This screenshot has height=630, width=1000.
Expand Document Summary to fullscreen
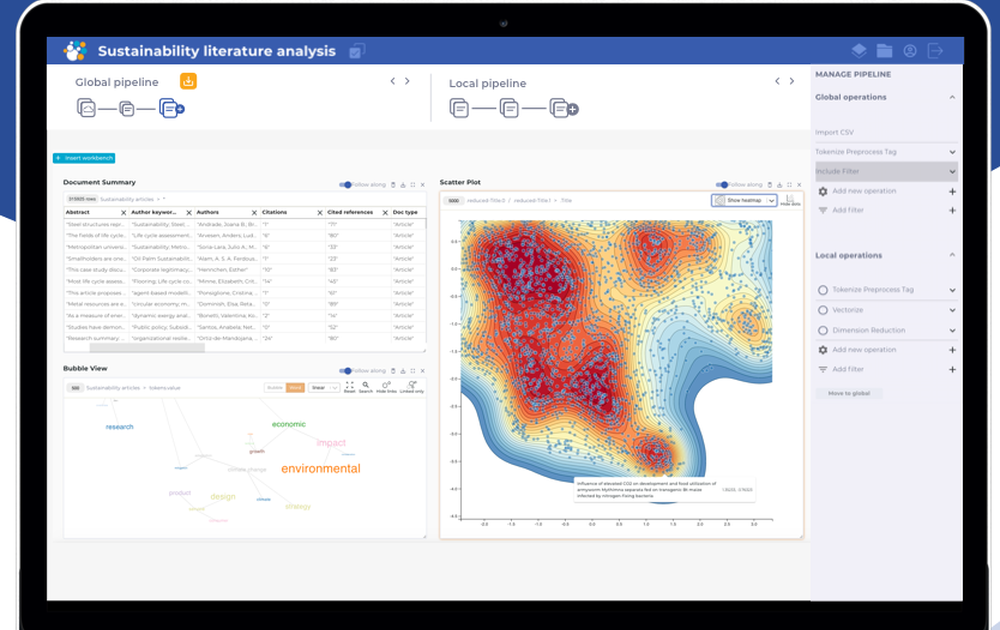(x=413, y=185)
